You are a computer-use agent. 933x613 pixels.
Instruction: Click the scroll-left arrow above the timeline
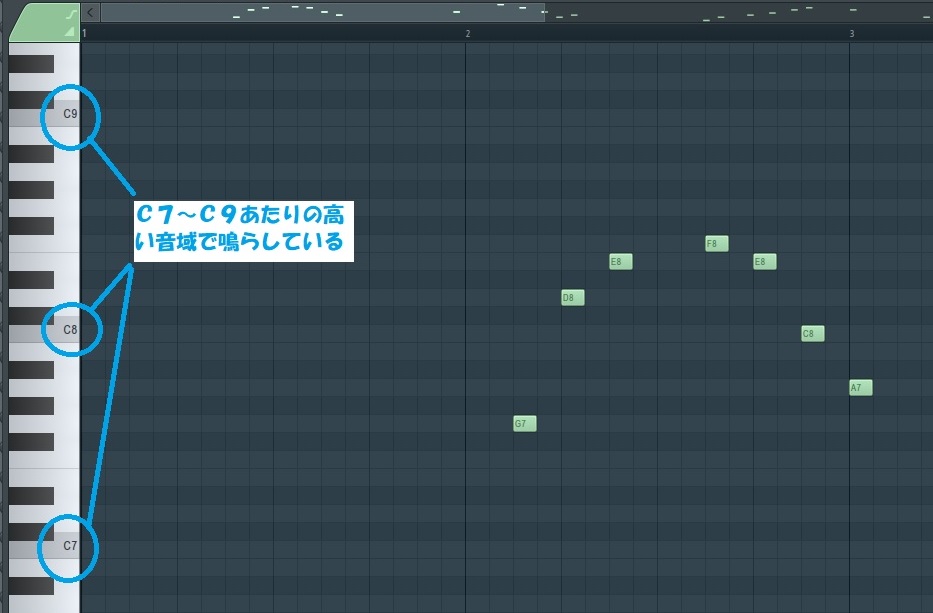coord(90,12)
